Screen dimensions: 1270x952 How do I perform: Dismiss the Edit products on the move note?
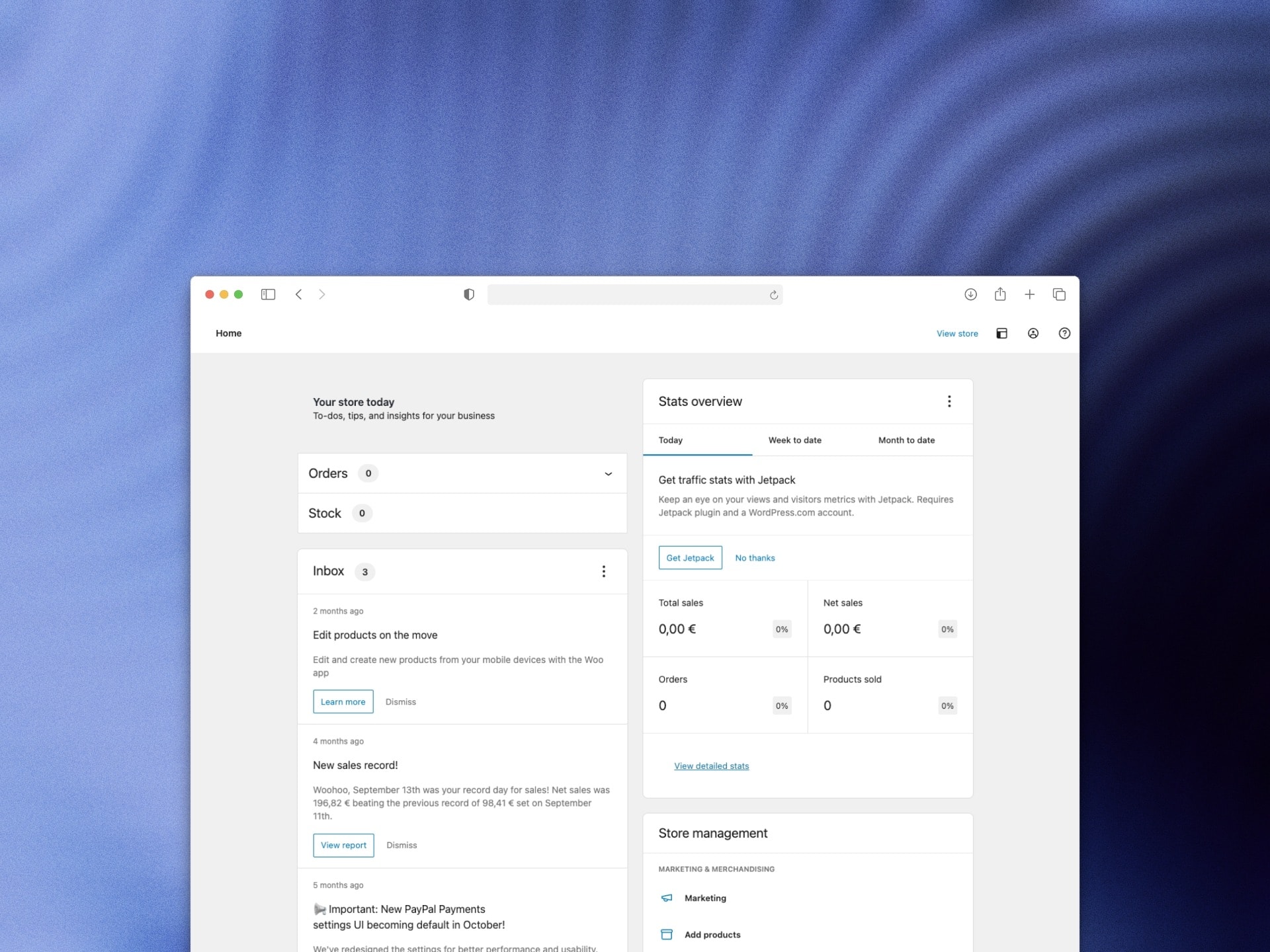400,701
